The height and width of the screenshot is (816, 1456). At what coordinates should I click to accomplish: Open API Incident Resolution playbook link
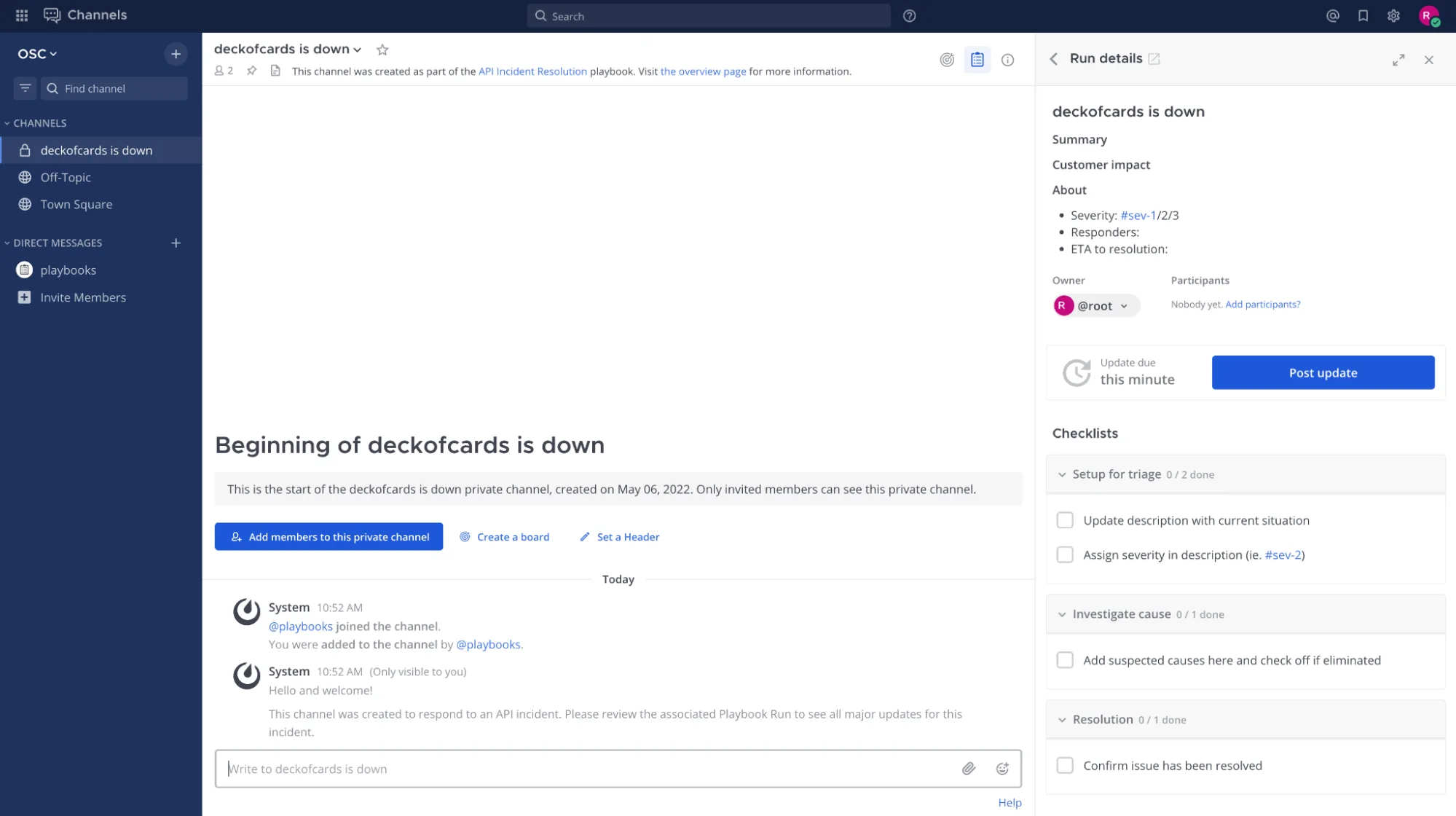pyautogui.click(x=532, y=71)
